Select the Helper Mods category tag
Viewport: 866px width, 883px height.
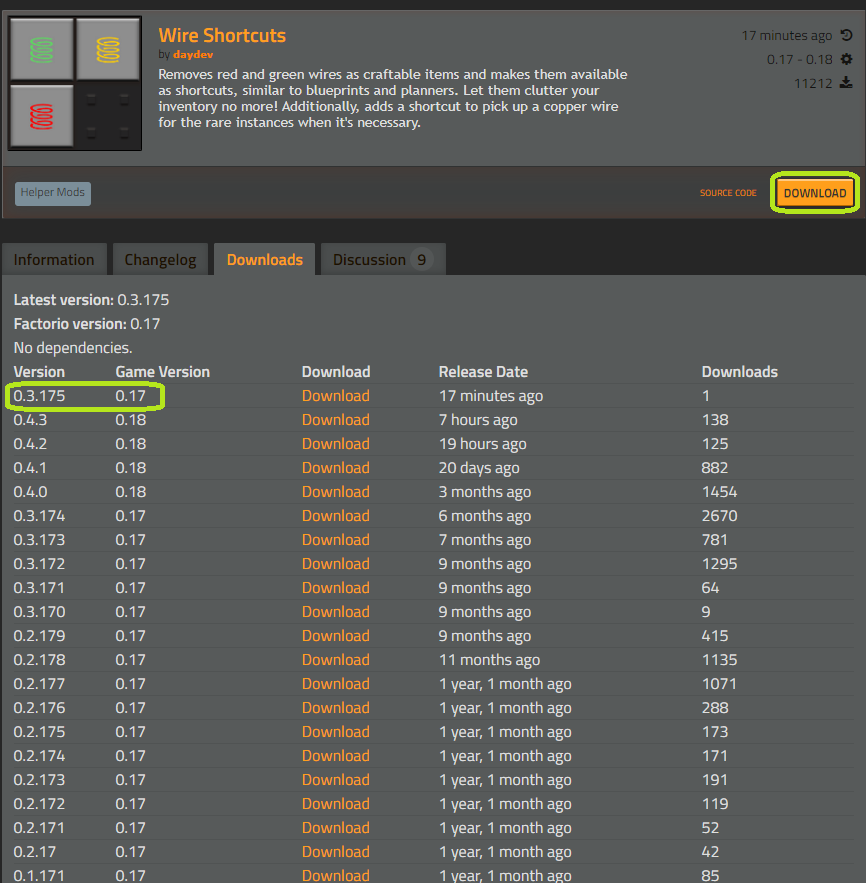pos(54,193)
